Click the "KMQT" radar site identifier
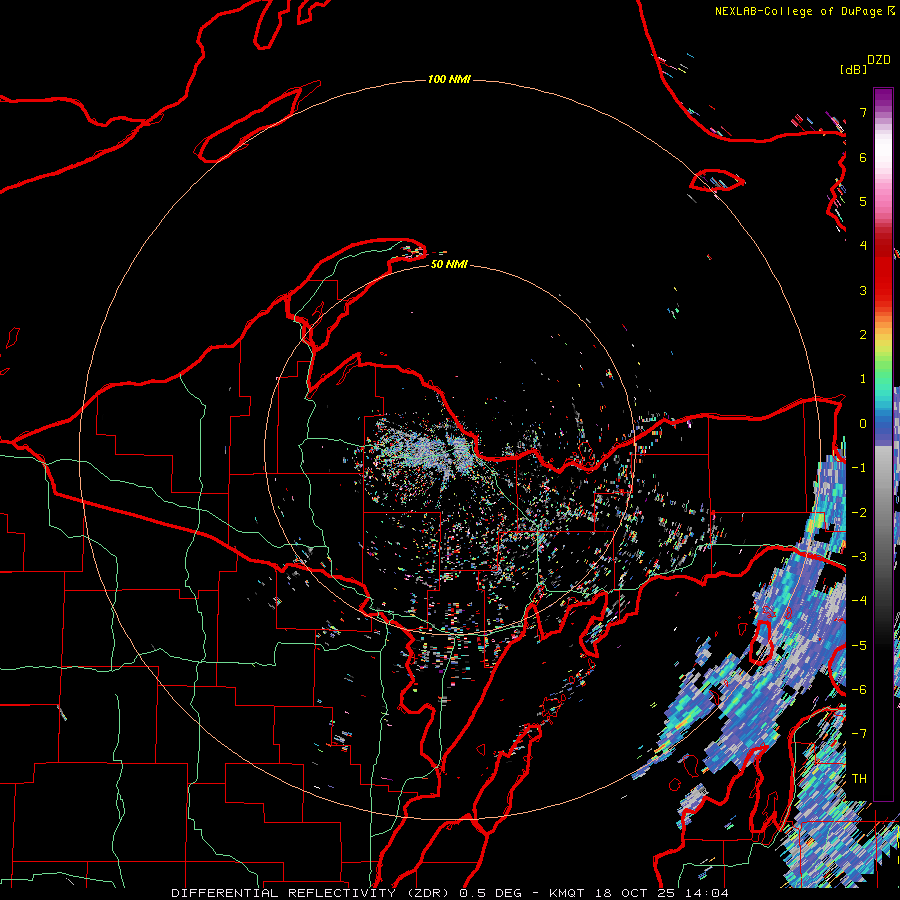This screenshot has width=900, height=900. click(x=567, y=893)
